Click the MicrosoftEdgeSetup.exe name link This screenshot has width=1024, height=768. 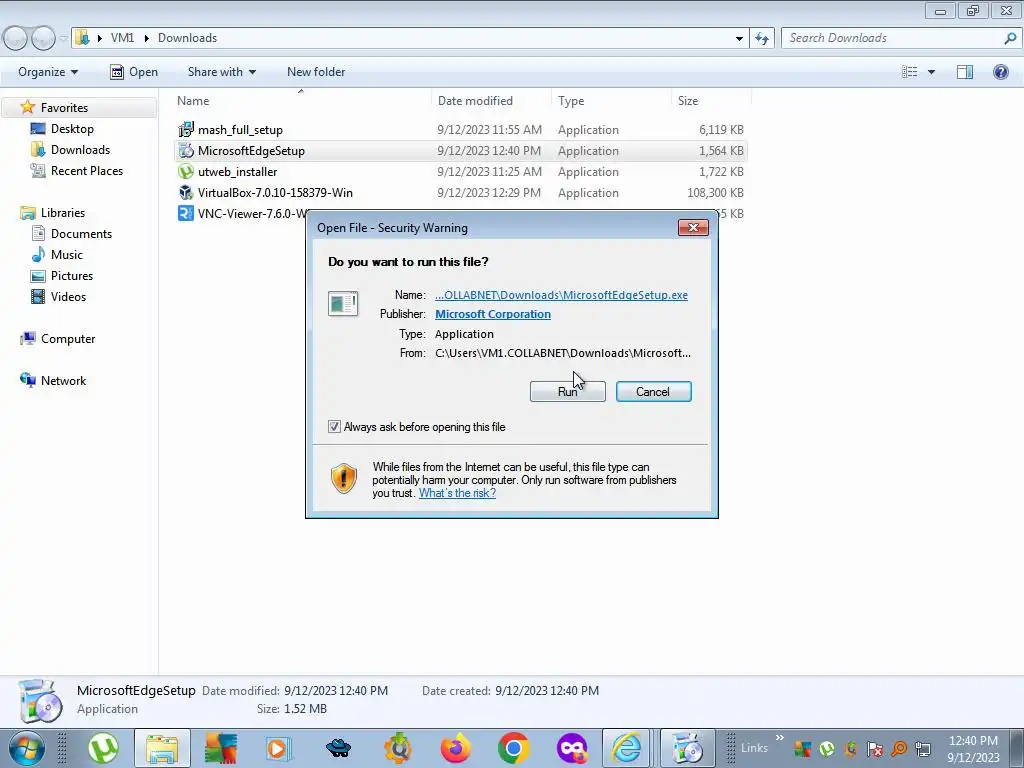pyautogui.click(x=561, y=295)
